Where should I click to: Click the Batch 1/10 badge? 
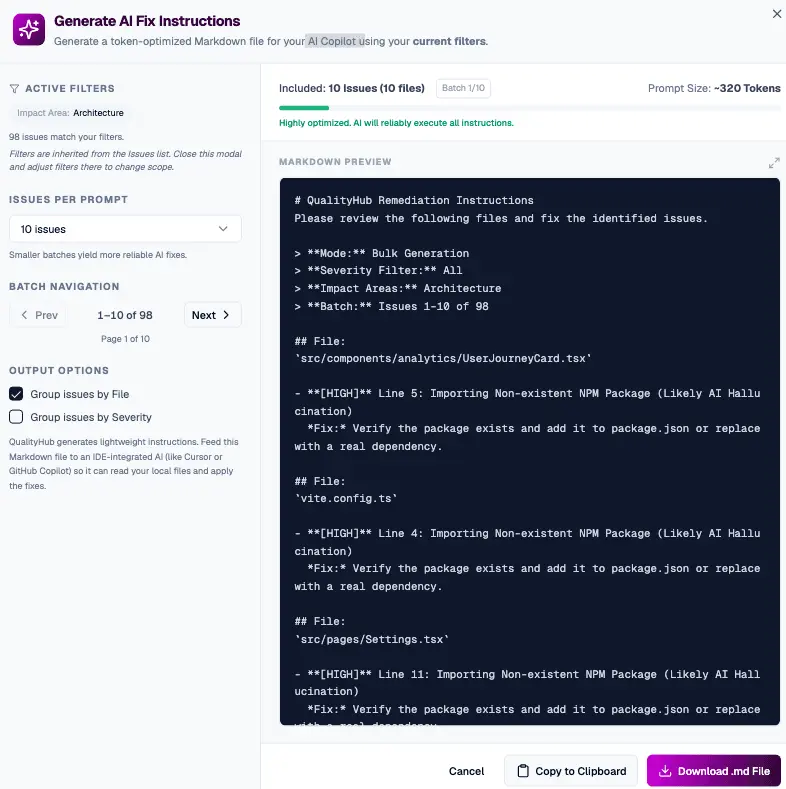(463, 88)
